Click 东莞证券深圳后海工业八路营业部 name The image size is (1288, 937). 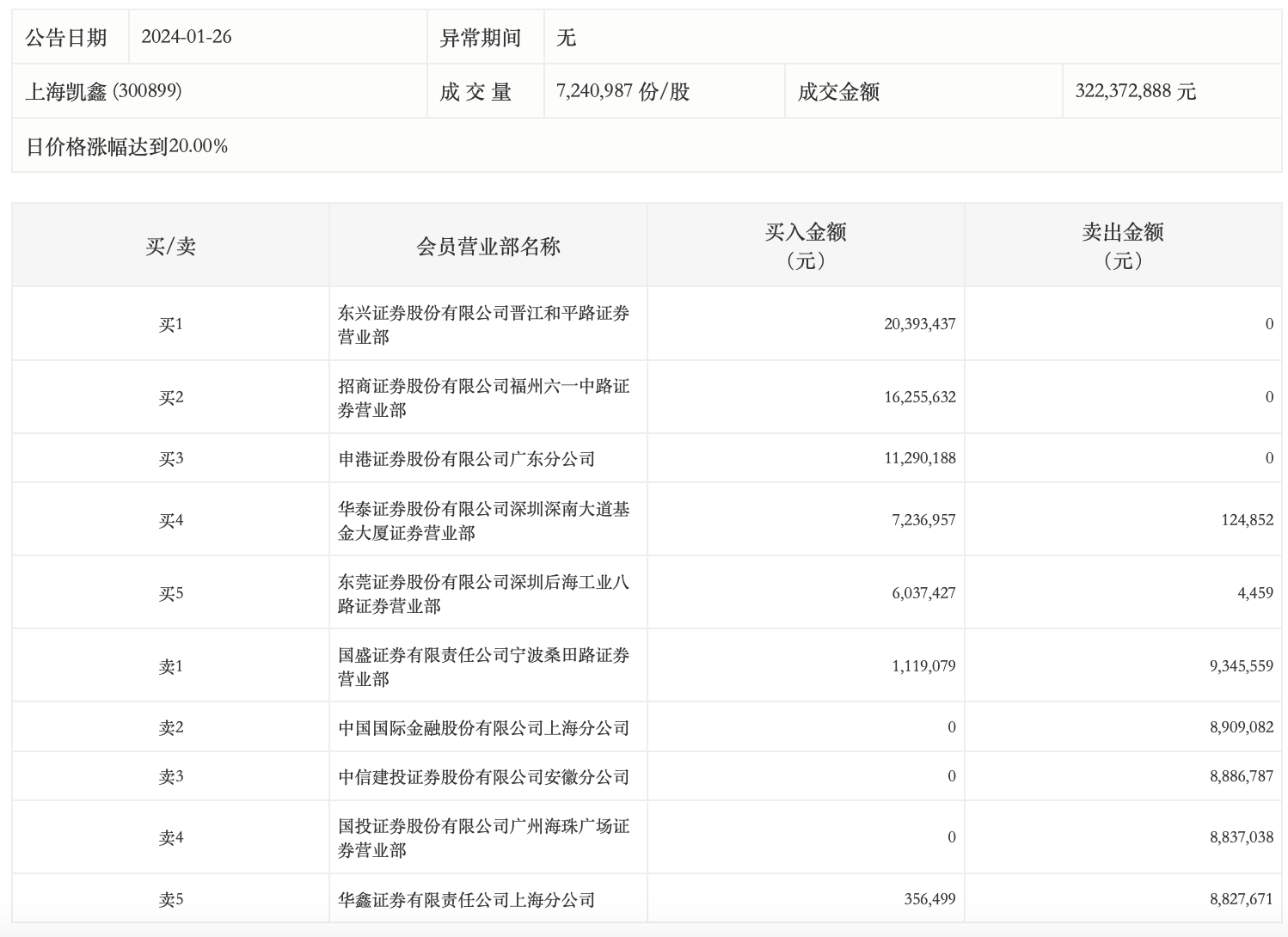tap(483, 594)
